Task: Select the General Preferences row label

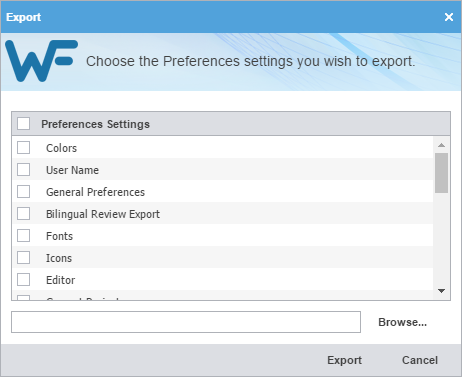Action: click(95, 192)
